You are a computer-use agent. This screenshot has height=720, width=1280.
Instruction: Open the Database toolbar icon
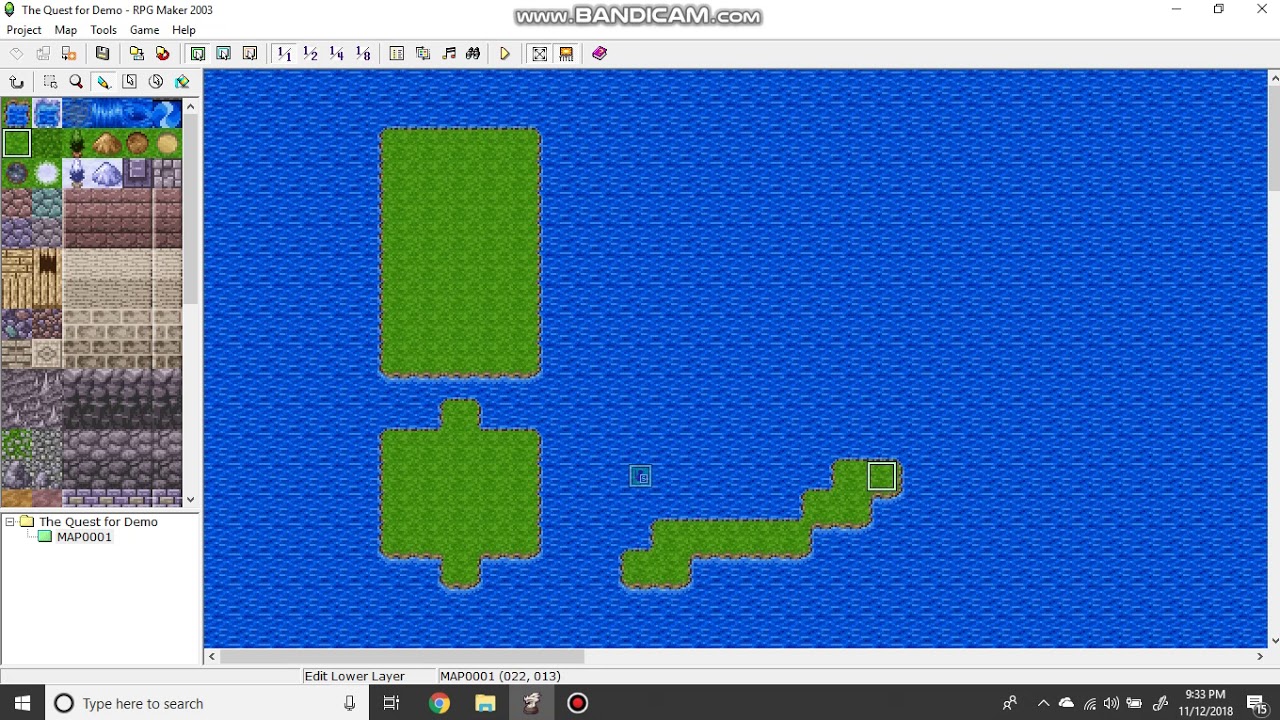tap(397, 54)
